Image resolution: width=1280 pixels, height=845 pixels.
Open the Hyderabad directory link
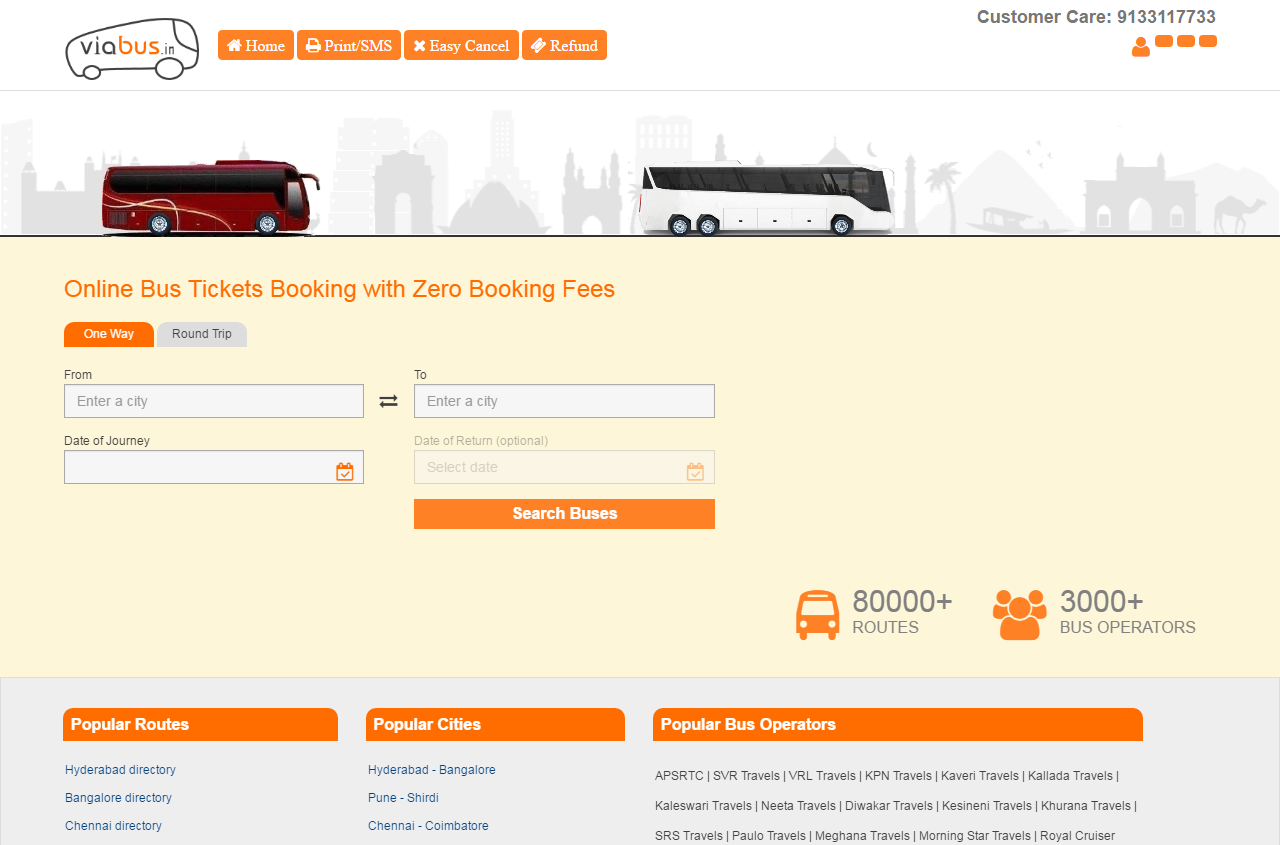(120, 770)
